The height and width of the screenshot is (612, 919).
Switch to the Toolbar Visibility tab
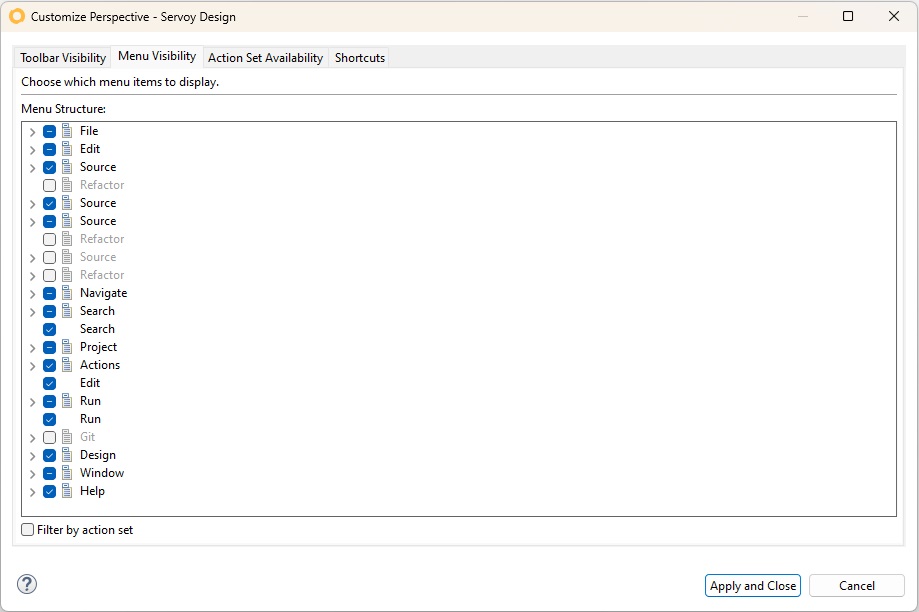(x=63, y=58)
